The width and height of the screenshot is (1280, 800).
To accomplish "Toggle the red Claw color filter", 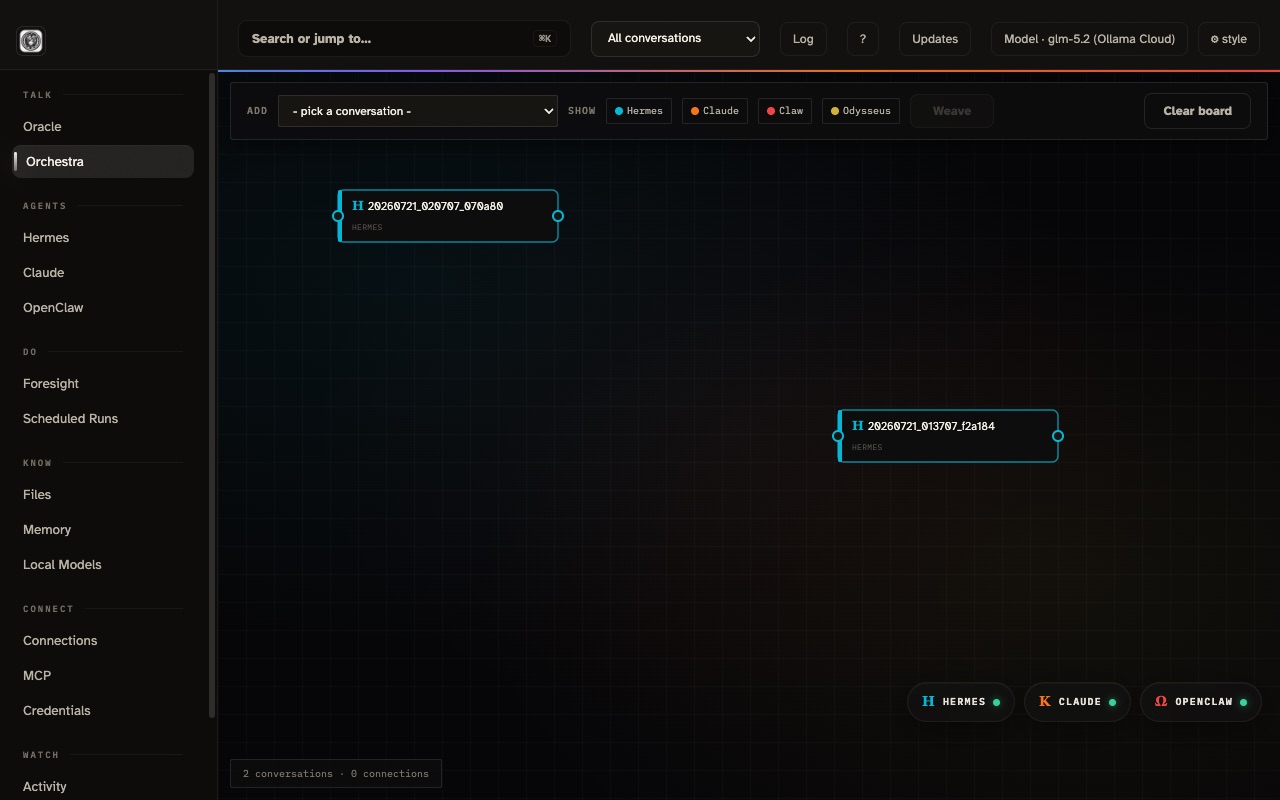I will (785, 111).
